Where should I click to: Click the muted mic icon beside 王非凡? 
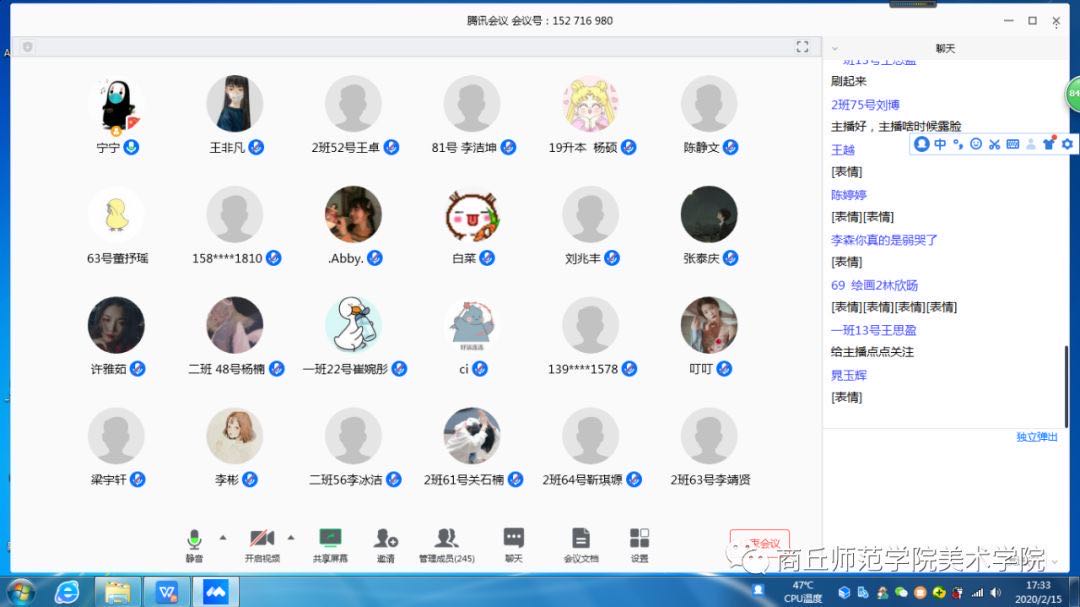(x=256, y=147)
